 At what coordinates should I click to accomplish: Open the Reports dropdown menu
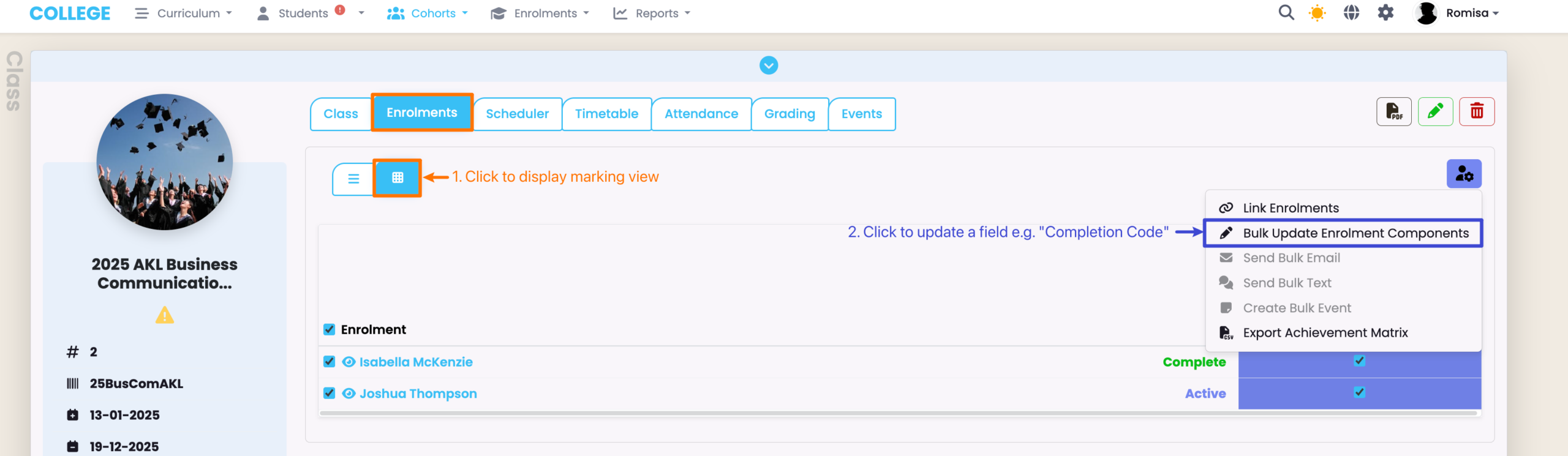coord(652,13)
